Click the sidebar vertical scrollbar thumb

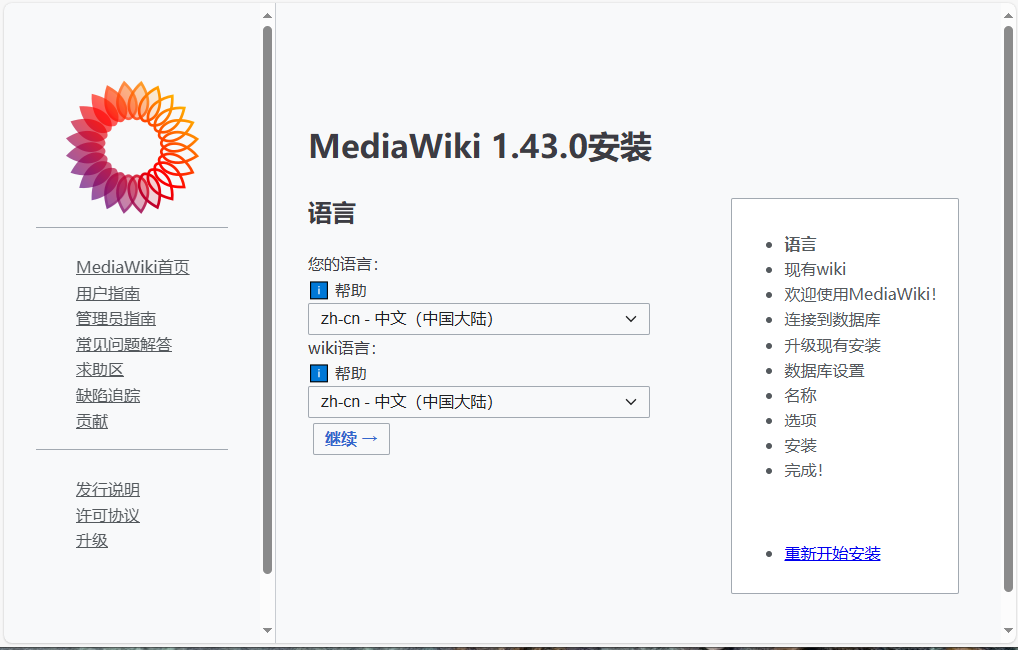point(267,300)
